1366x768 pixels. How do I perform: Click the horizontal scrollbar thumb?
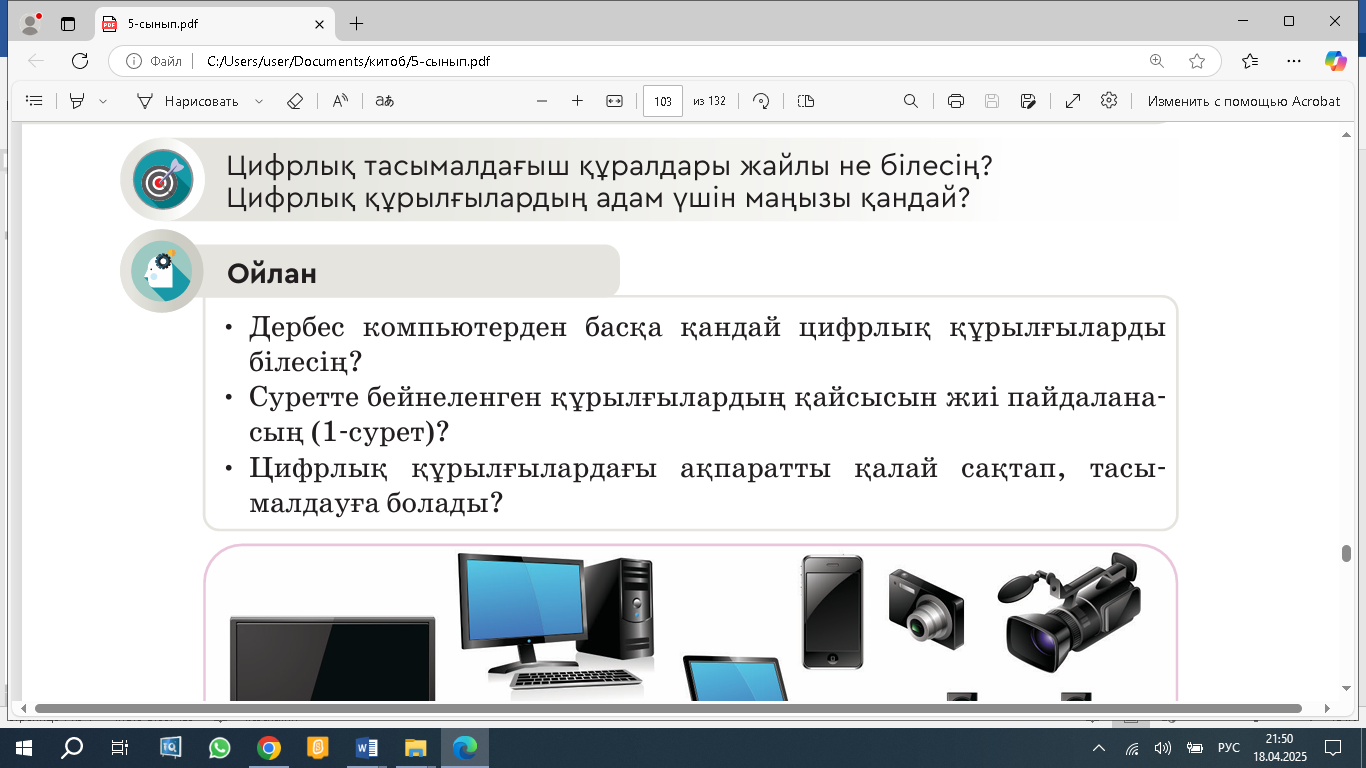668,708
